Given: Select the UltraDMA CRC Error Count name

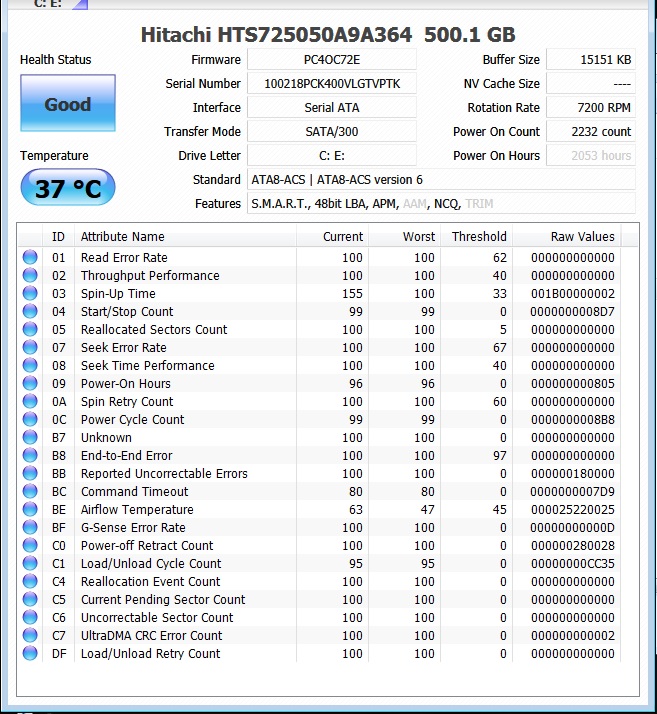Looking at the screenshot, I should click(152, 636).
